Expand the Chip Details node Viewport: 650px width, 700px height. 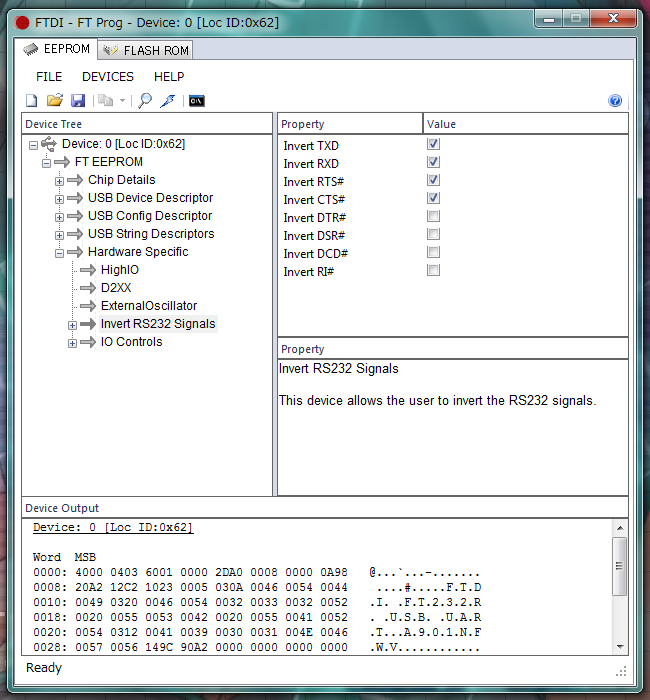59,181
